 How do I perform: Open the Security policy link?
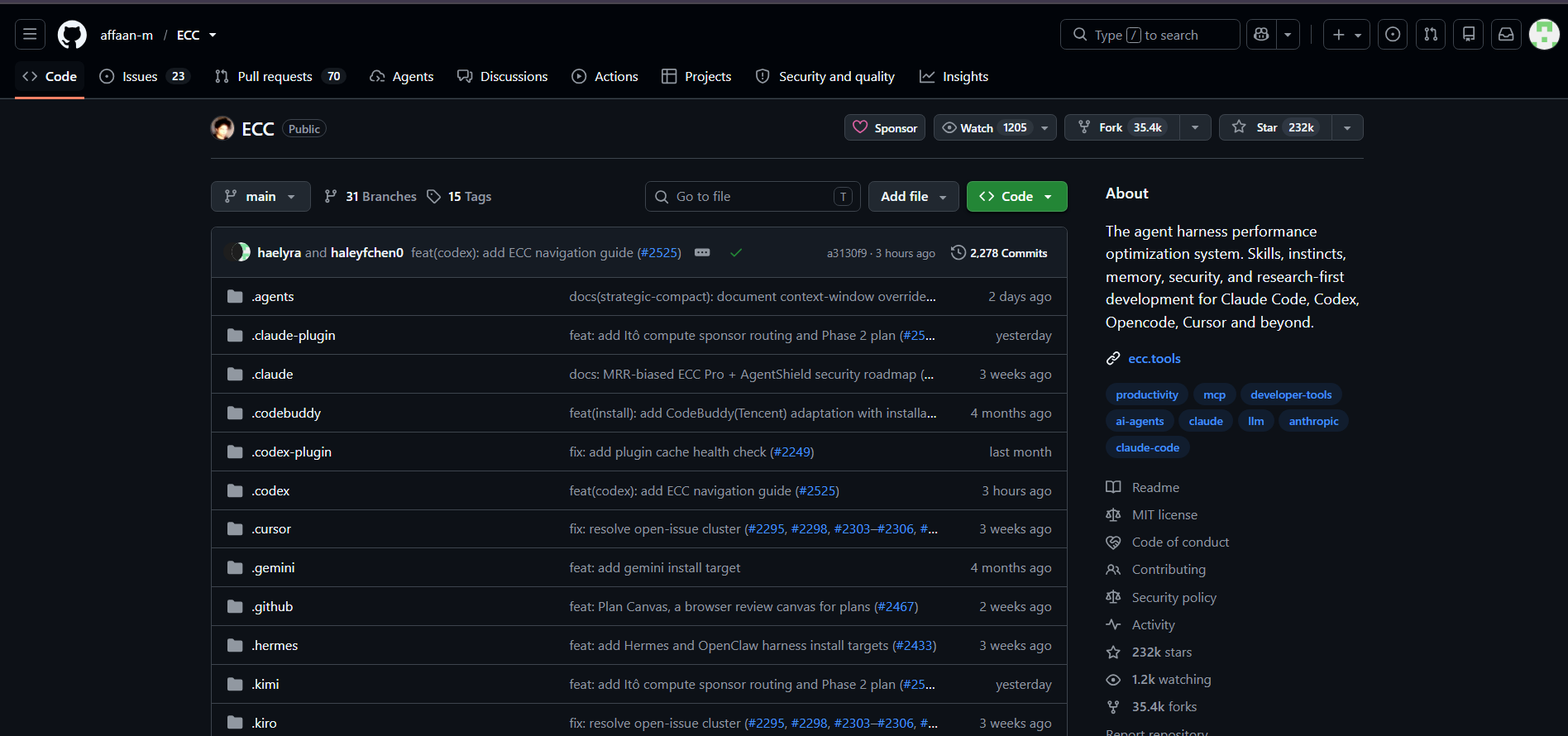pyautogui.click(x=1174, y=597)
